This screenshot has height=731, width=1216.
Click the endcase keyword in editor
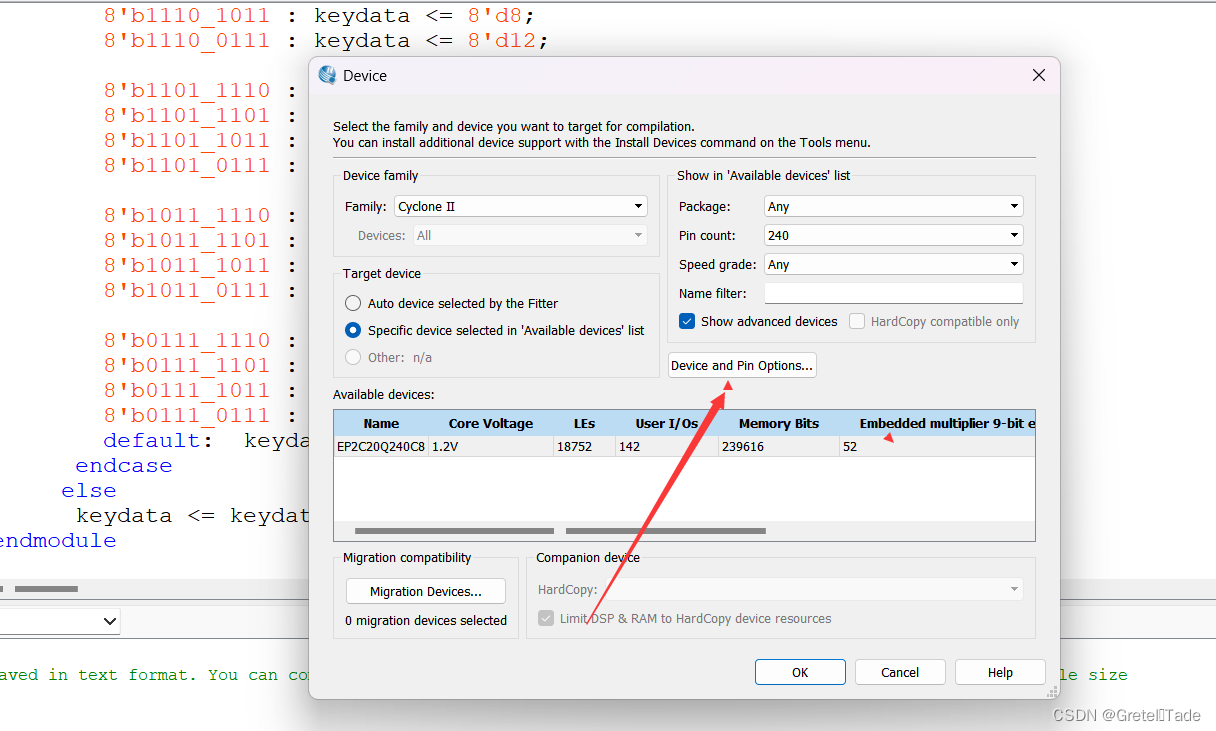(x=124, y=466)
